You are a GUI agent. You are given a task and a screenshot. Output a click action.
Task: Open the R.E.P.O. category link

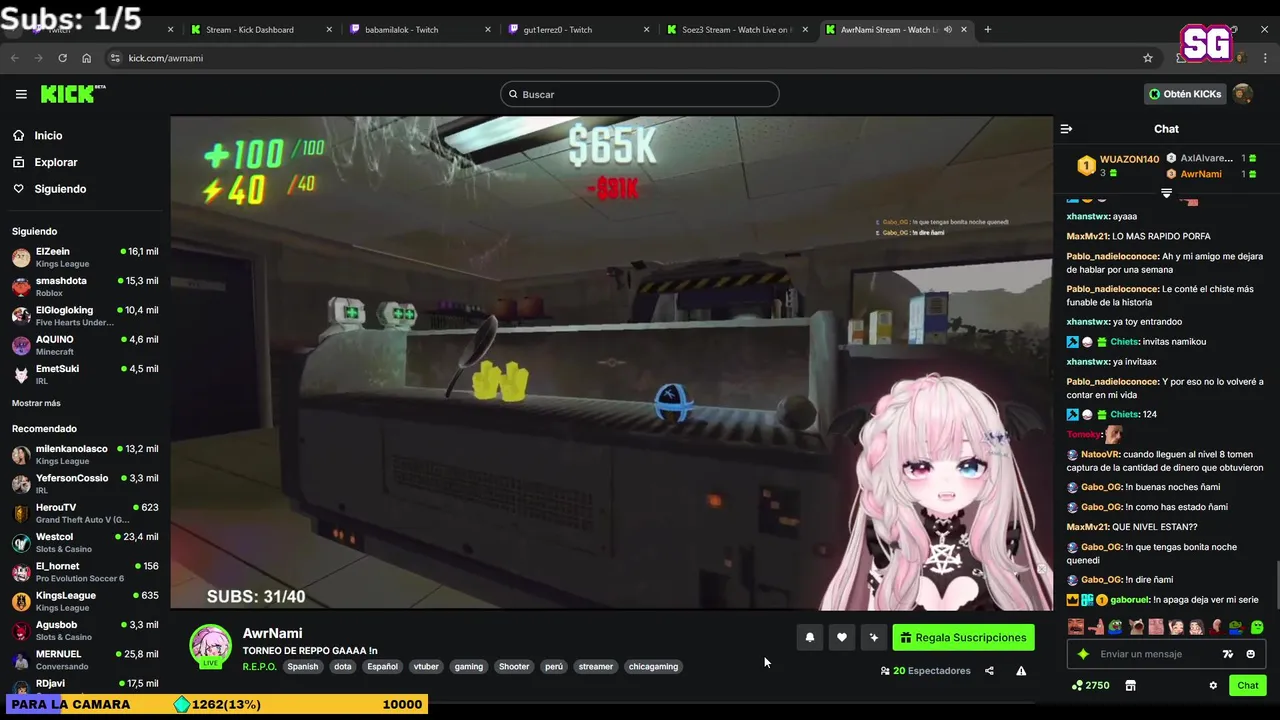(259, 666)
